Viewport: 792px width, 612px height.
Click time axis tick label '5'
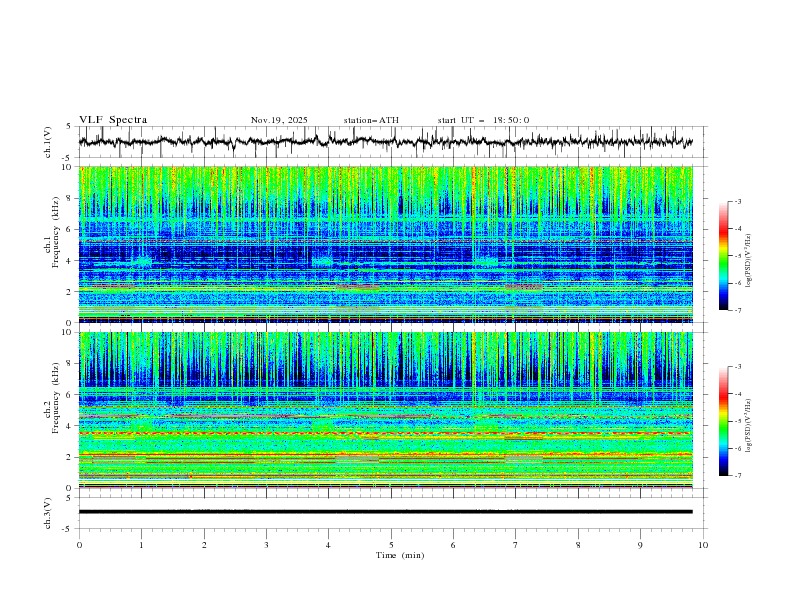pyautogui.click(x=391, y=545)
